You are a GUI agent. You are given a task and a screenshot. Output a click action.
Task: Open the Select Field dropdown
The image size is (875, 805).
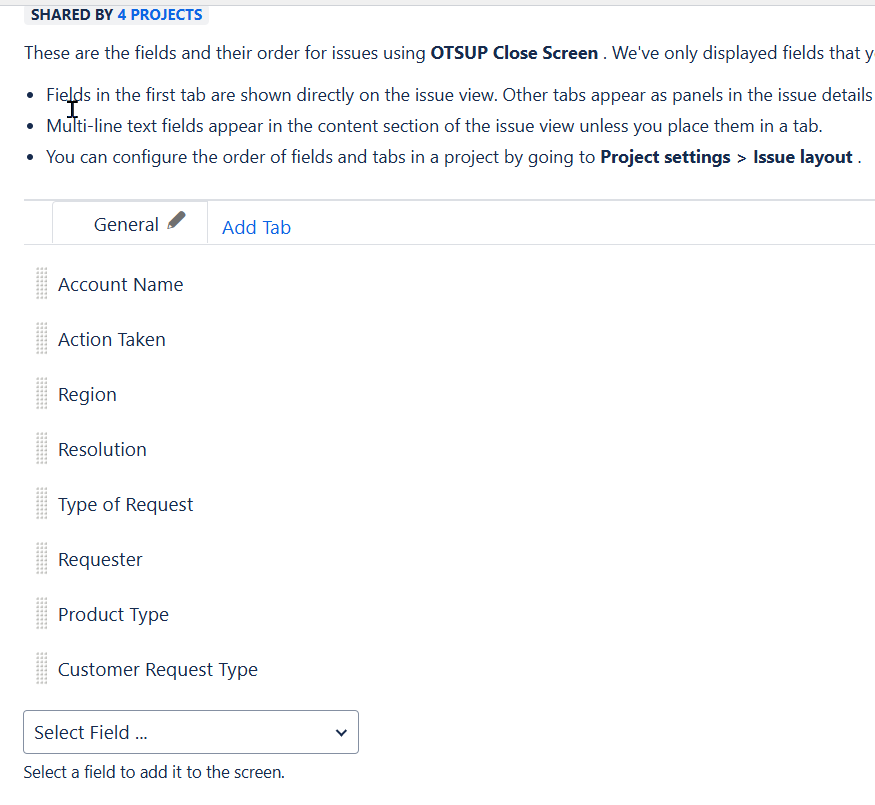[x=190, y=732]
